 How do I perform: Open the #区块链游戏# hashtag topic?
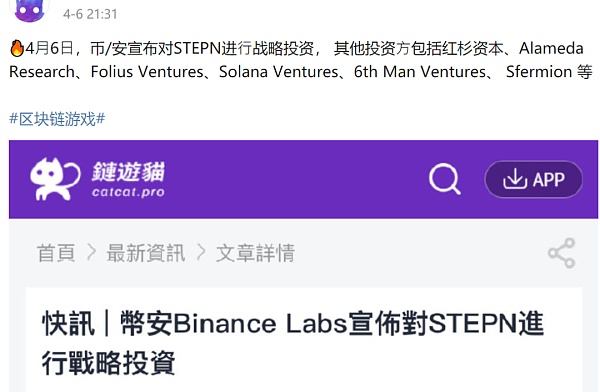coord(57,119)
